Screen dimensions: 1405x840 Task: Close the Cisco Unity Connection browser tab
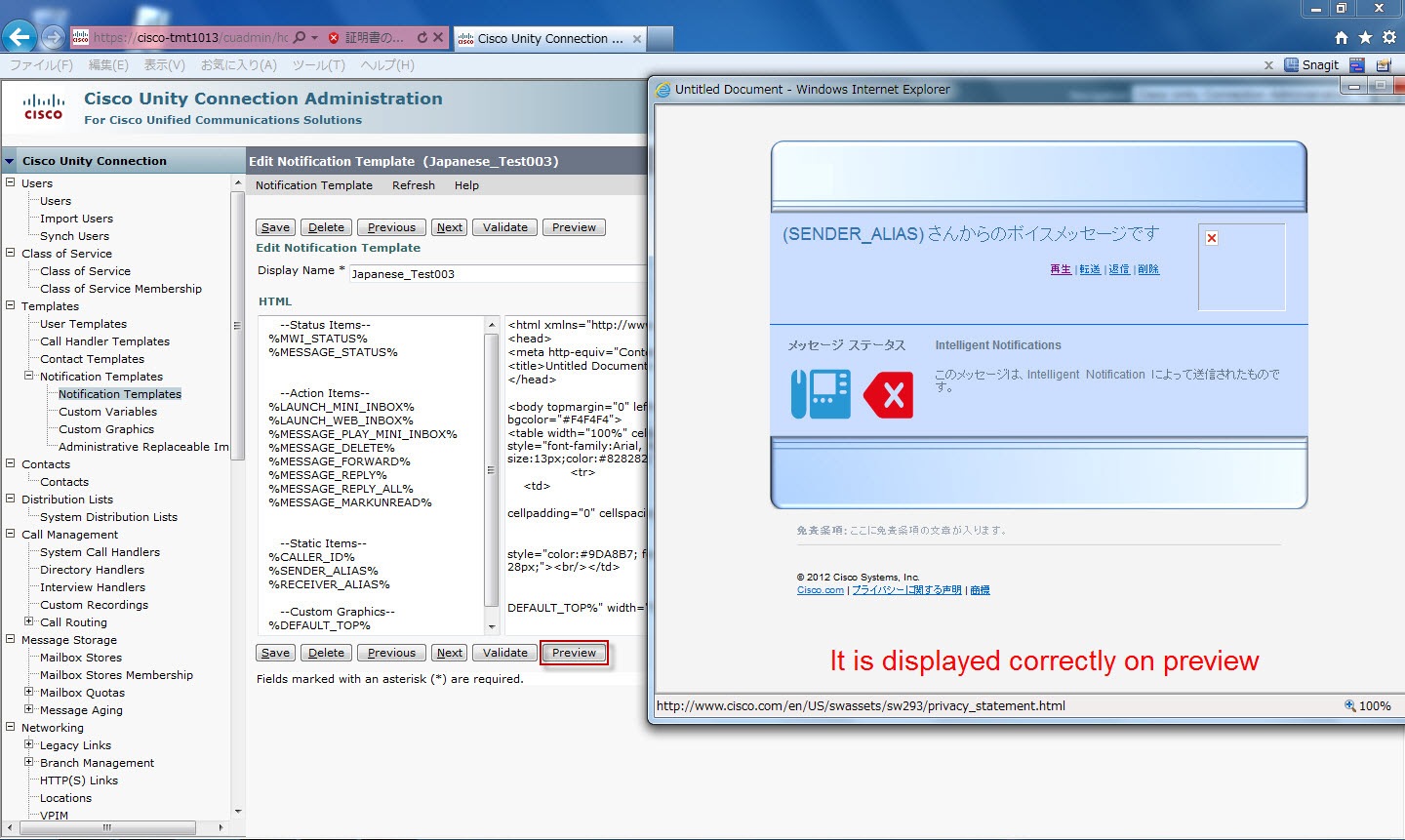[637, 39]
